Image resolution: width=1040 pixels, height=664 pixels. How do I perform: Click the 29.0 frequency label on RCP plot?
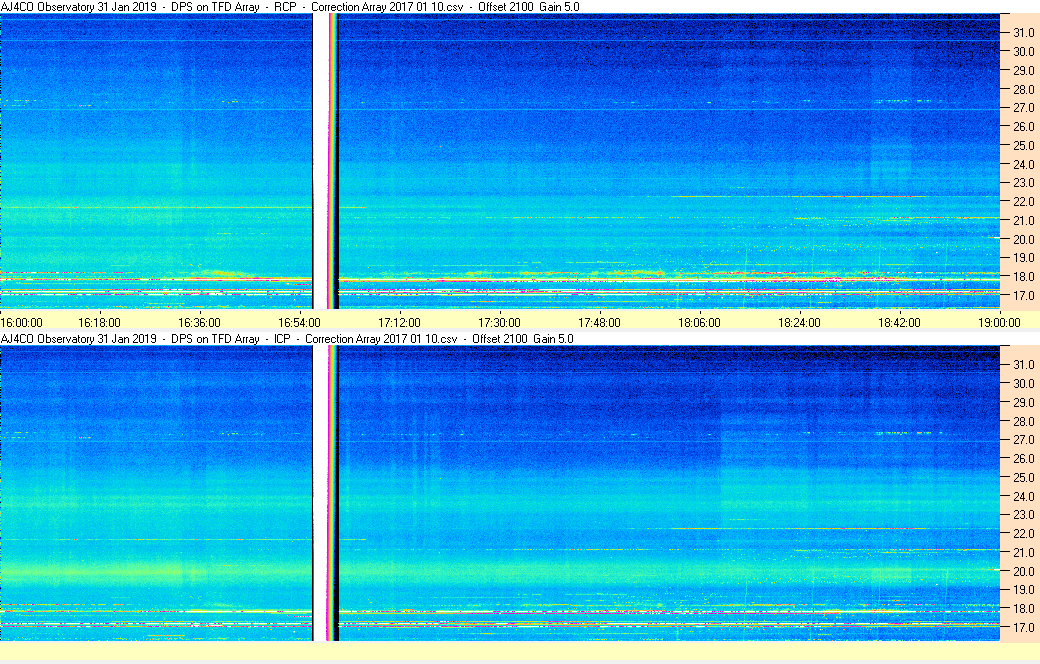1023,70
